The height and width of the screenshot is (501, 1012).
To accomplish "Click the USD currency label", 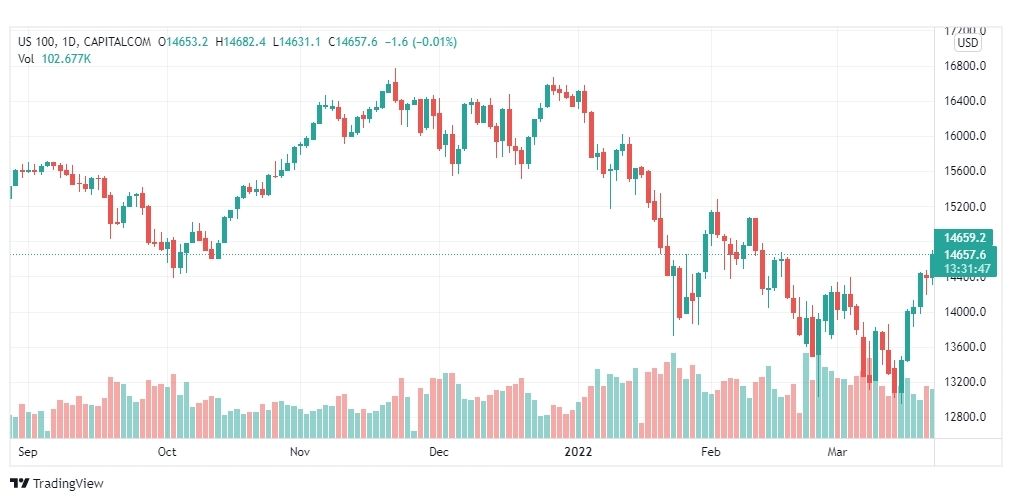I will [967, 43].
